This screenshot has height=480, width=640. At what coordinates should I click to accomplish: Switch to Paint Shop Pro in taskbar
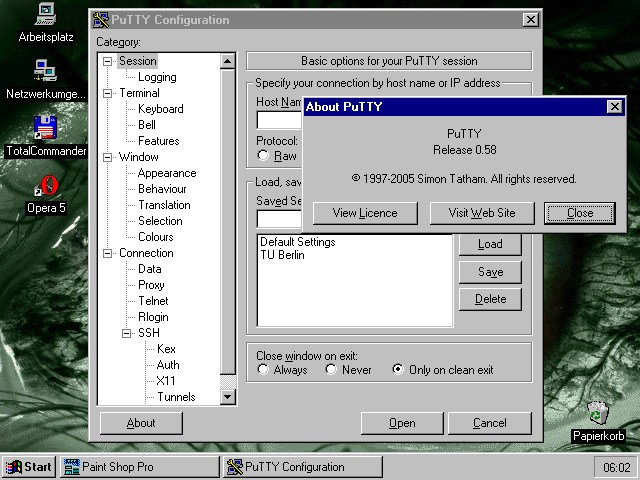pyautogui.click(x=140, y=467)
